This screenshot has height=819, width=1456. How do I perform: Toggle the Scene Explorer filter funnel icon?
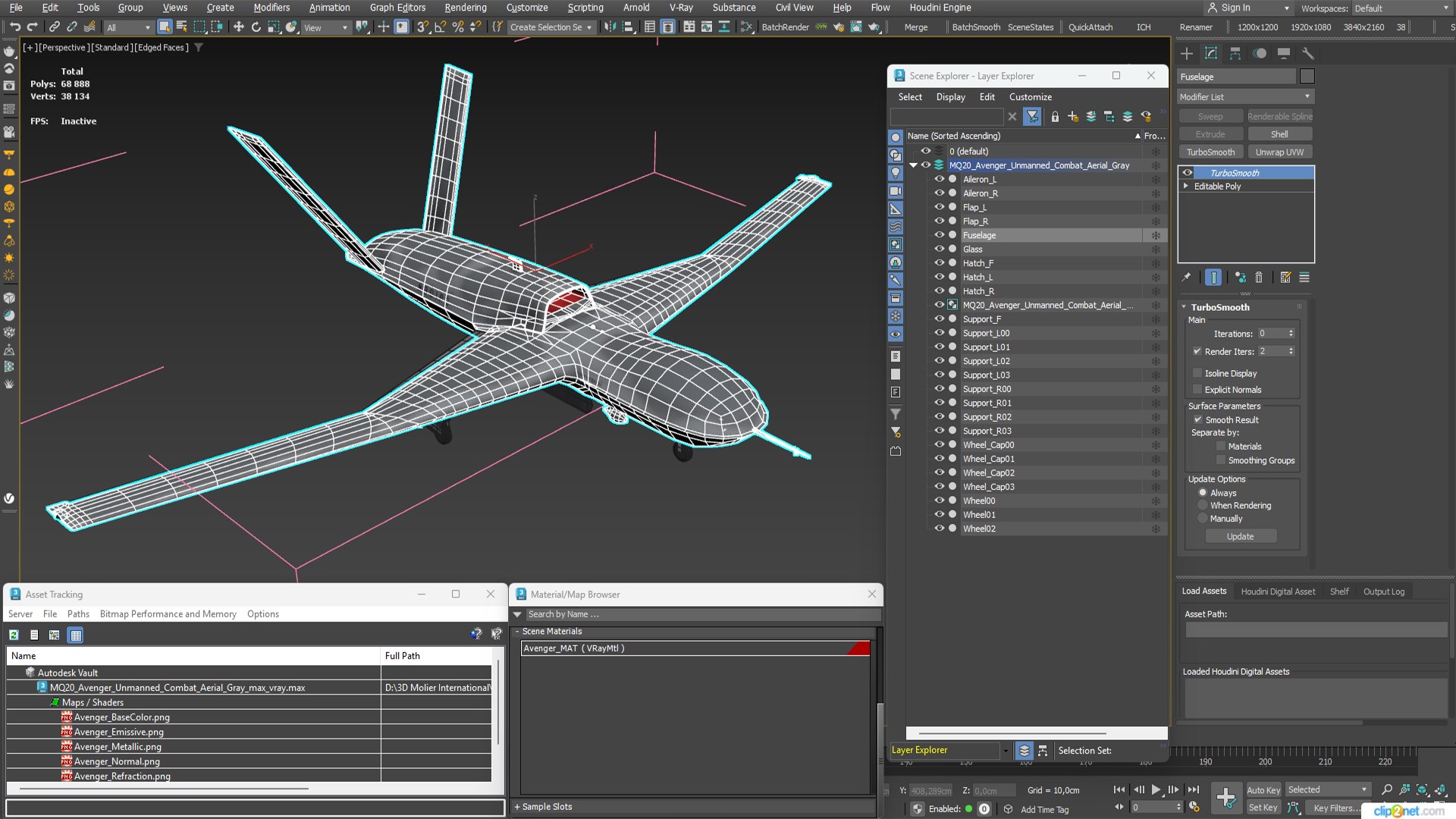(x=1032, y=117)
